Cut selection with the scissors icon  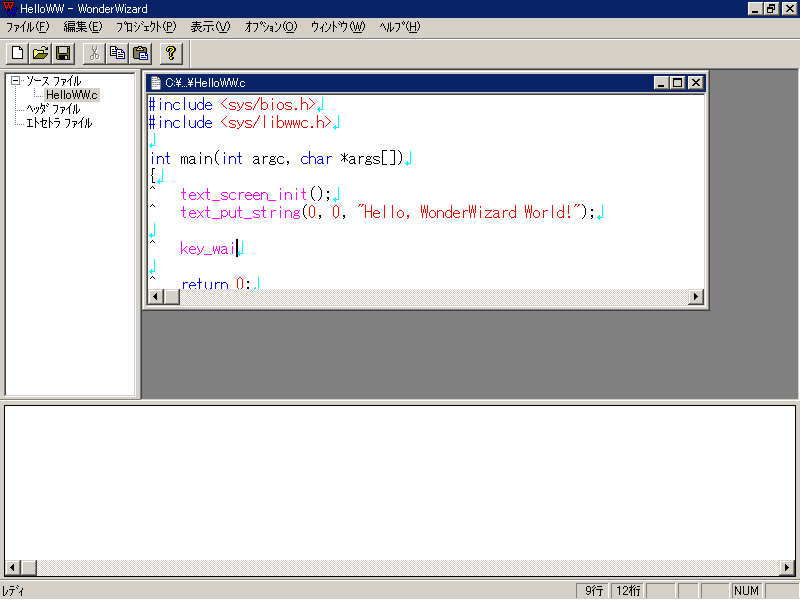(94, 53)
